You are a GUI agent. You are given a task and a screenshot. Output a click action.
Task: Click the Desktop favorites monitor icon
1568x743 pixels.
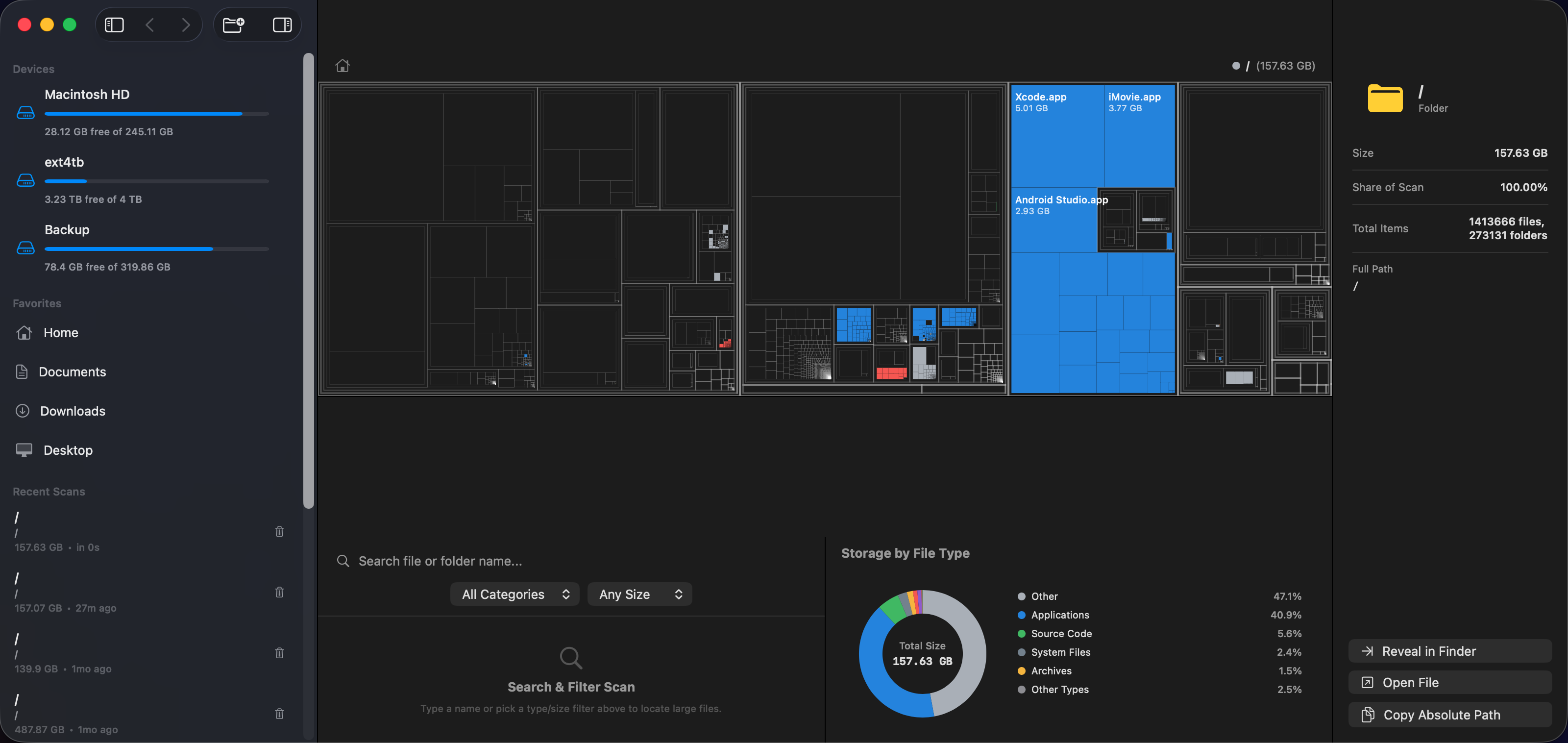click(x=24, y=450)
